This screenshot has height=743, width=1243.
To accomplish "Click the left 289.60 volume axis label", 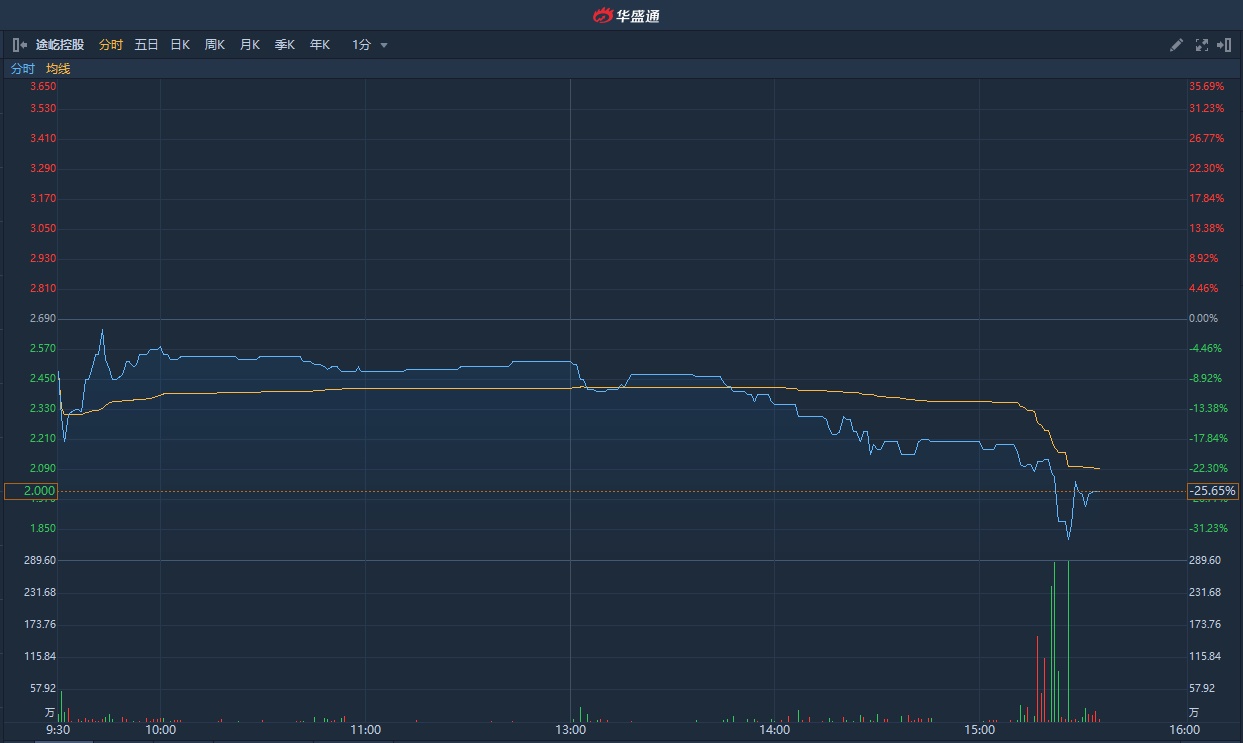I will coord(40,560).
